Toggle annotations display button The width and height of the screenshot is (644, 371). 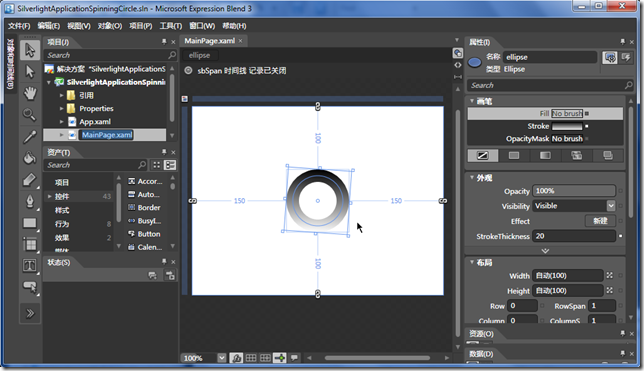[x=294, y=358]
